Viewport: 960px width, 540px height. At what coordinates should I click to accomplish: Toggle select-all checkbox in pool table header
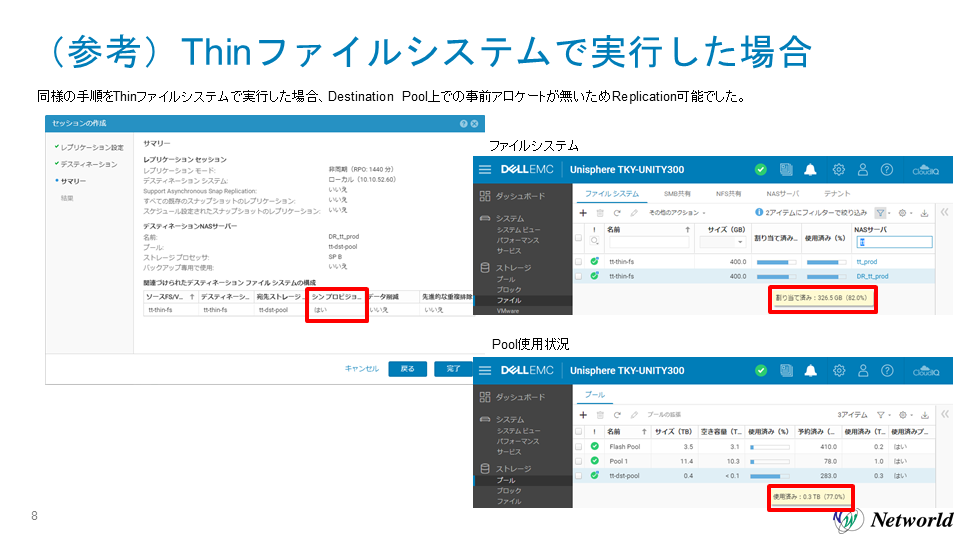click(579, 431)
